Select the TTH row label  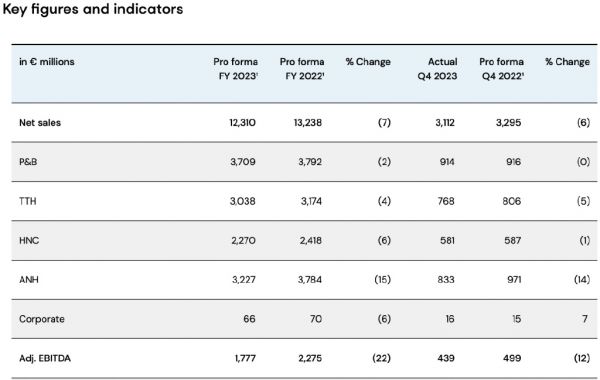[28, 201]
